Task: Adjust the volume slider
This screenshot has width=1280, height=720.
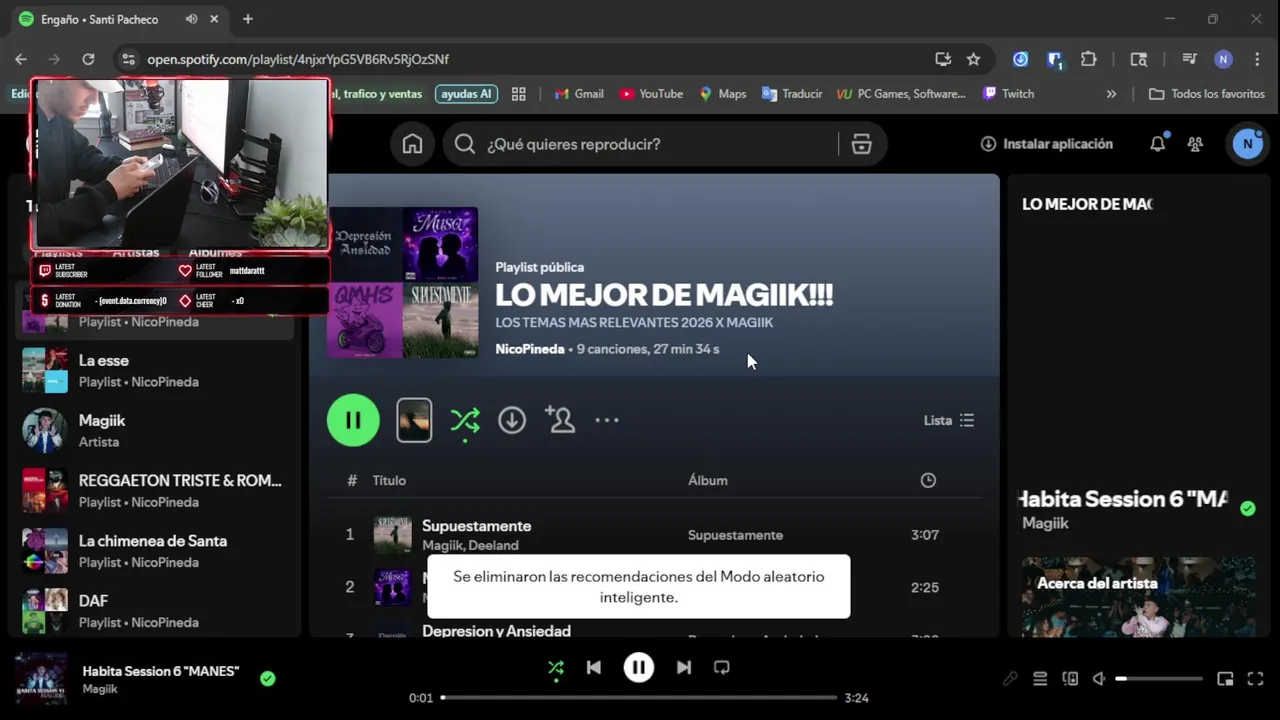Action: [1159, 679]
